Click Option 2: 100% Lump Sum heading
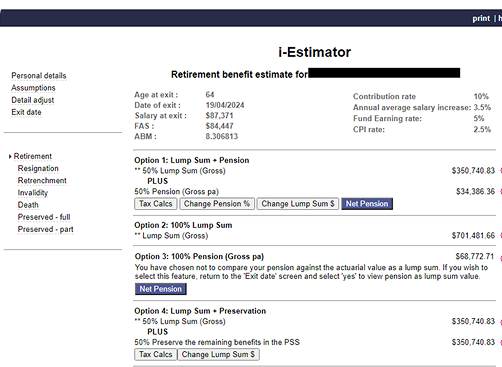Image resolution: width=502 pixels, height=367 pixels. (183, 225)
